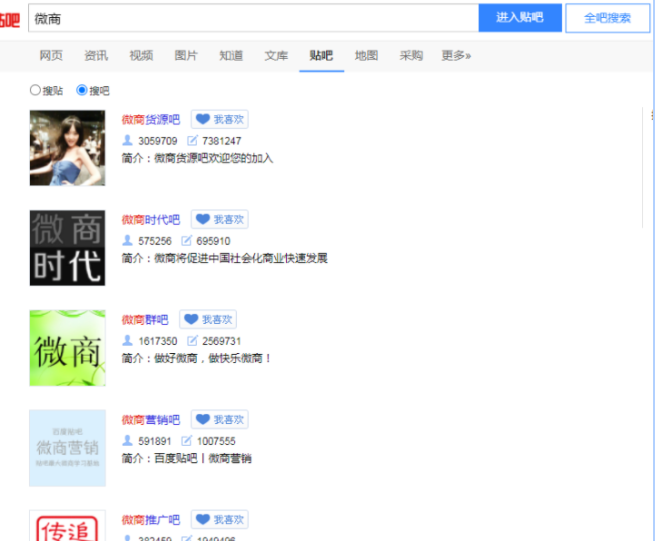Open the 文库 tab

(276, 56)
